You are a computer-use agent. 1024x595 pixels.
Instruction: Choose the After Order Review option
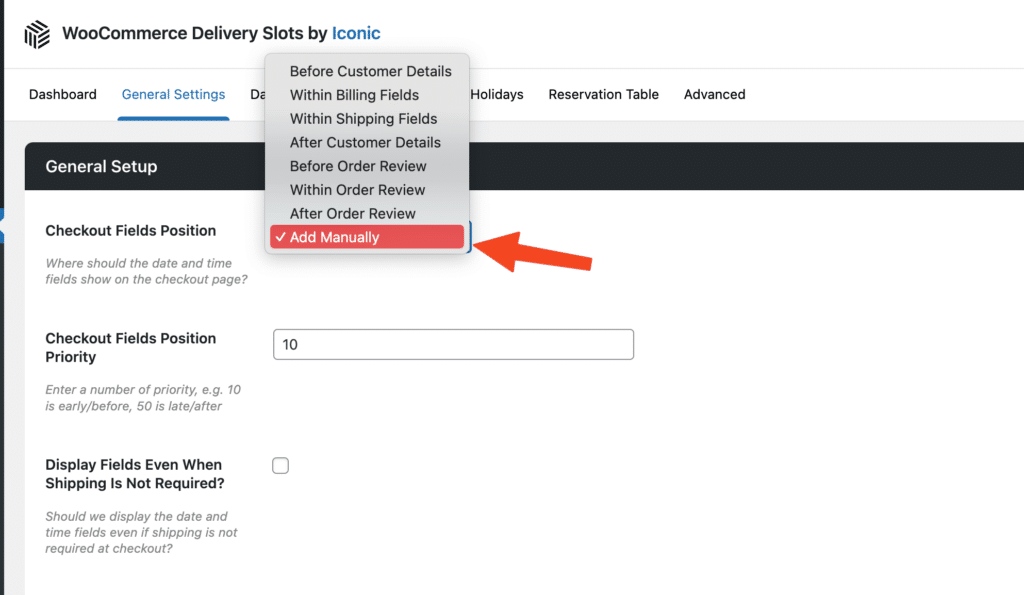coord(352,213)
